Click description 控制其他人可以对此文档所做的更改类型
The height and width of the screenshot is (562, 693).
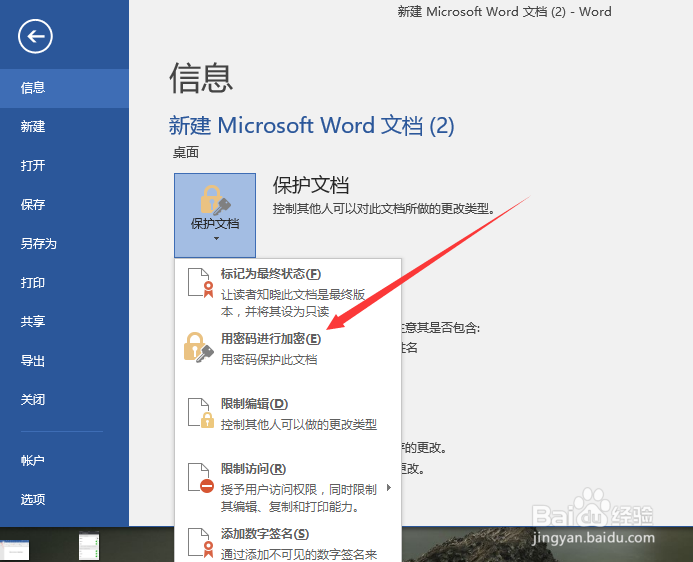point(384,209)
